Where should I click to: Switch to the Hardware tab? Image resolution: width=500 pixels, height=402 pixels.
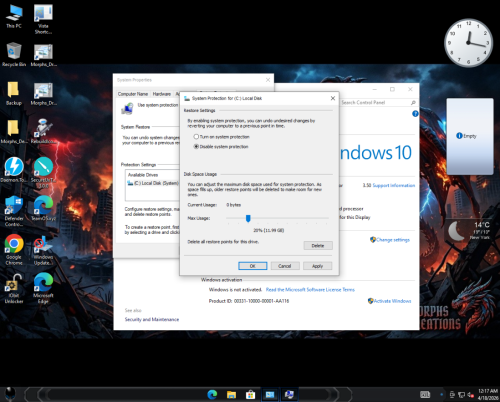pyautogui.click(x=162, y=94)
